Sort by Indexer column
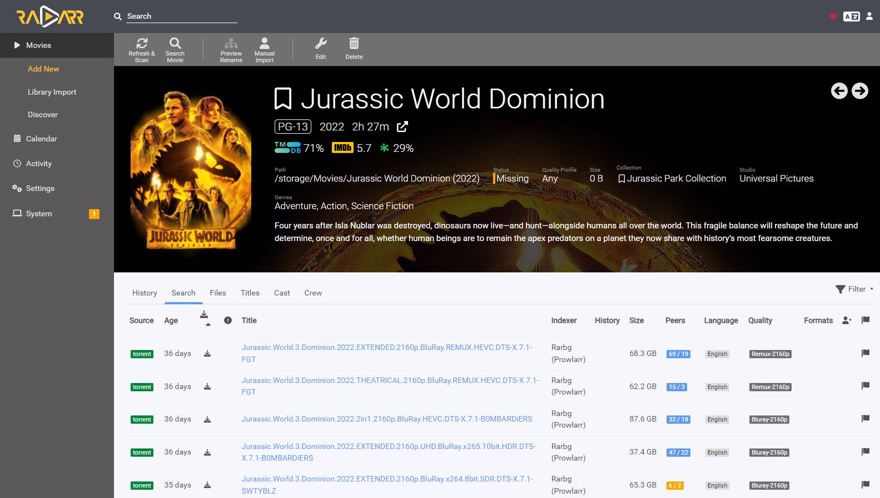 point(563,321)
